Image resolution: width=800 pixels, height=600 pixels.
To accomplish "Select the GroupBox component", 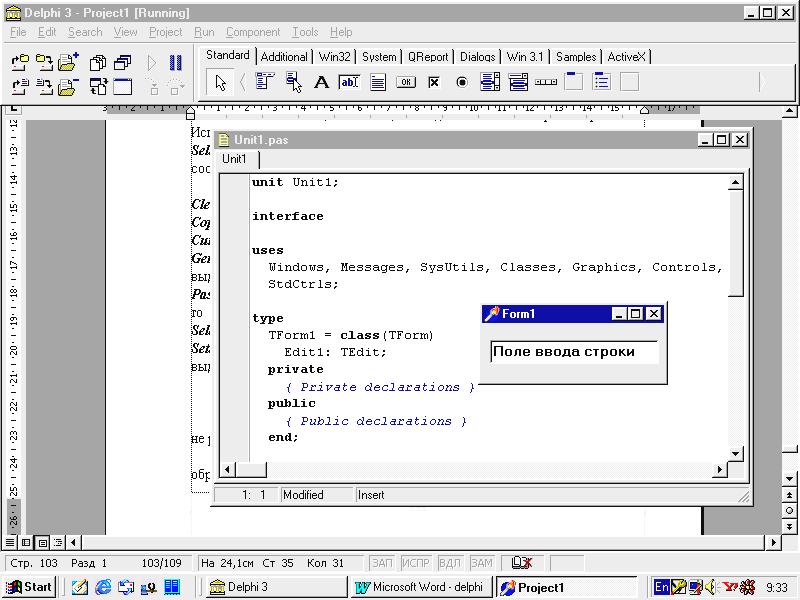I will click(574, 82).
